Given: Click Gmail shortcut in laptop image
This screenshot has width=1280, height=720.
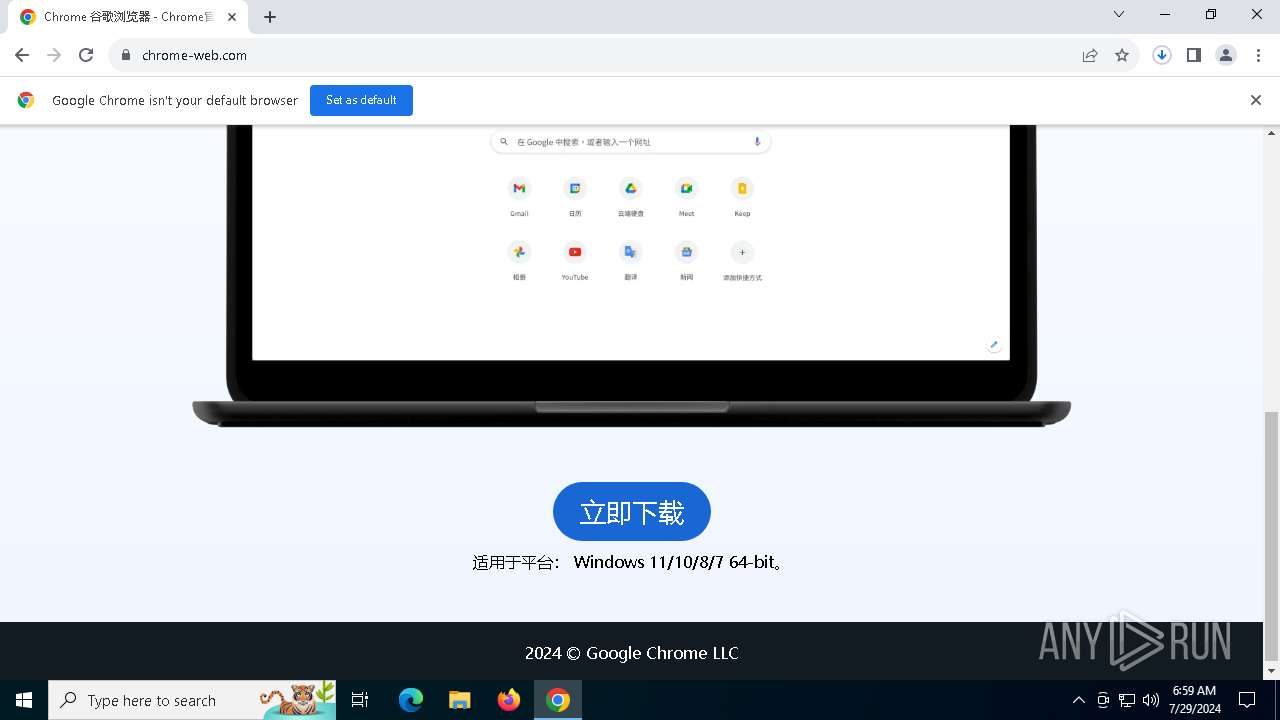Looking at the screenshot, I should click(x=519, y=196).
